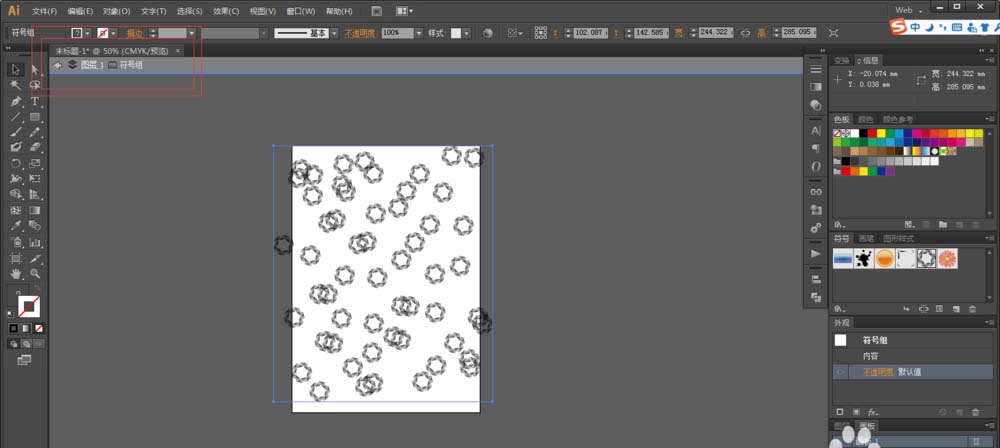Select the Gradient tool
The width and height of the screenshot is (1000, 448).
pyautogui.click(x=35, y=210)
